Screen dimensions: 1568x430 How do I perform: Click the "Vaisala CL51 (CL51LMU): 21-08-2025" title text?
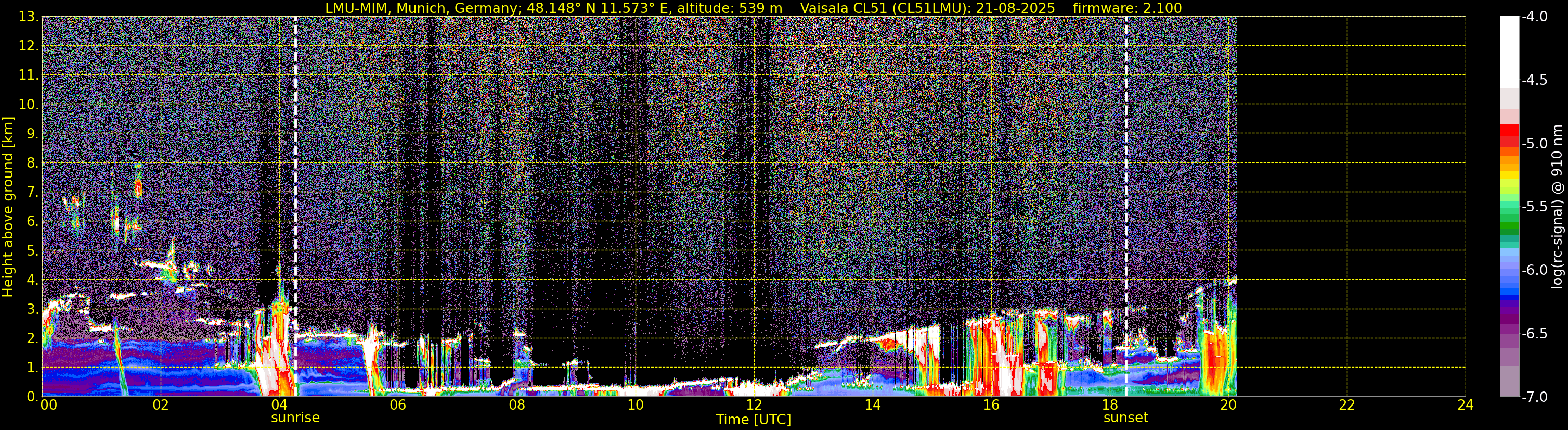coord(927,8)
